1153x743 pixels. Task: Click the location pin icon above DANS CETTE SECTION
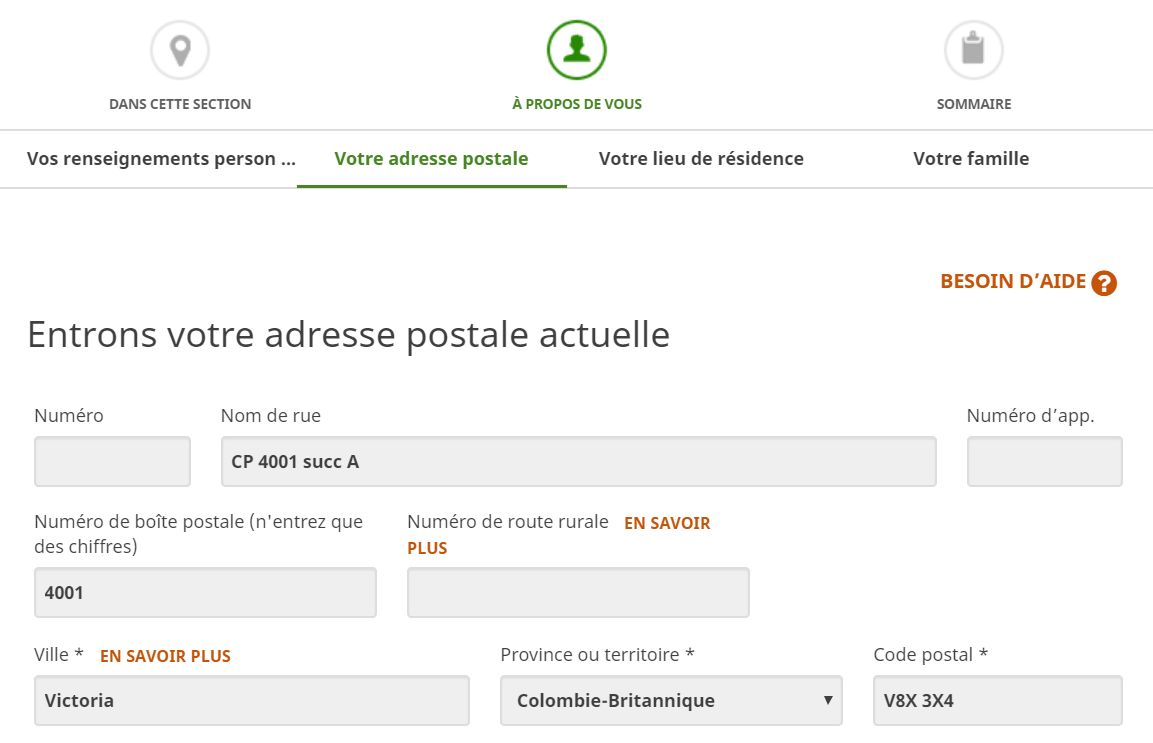click(x=180, y=48)
